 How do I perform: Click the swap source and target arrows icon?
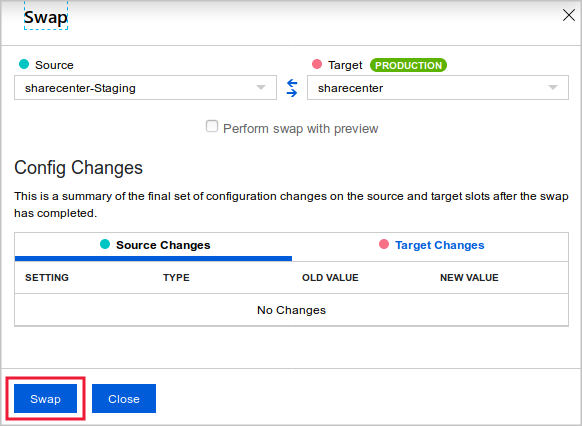pyautogui.click(x=292, y=88)
